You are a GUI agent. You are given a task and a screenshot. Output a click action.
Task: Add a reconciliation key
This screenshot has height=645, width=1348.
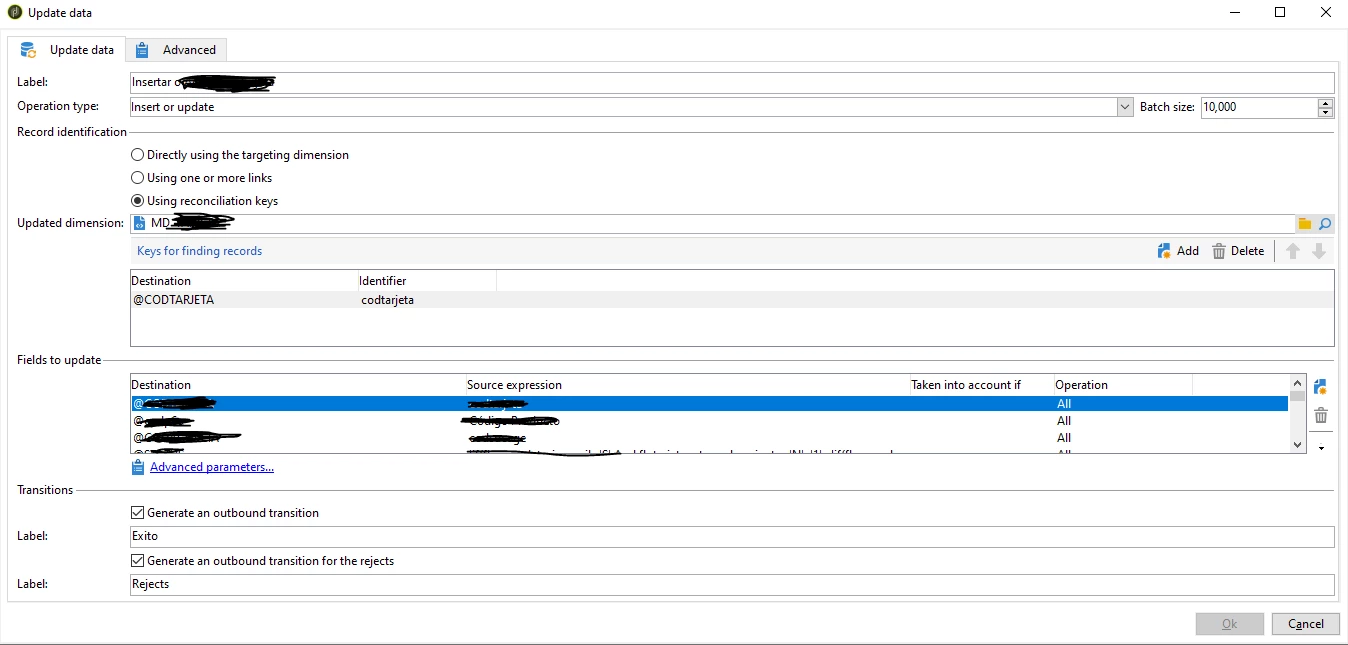point(1178,251)
